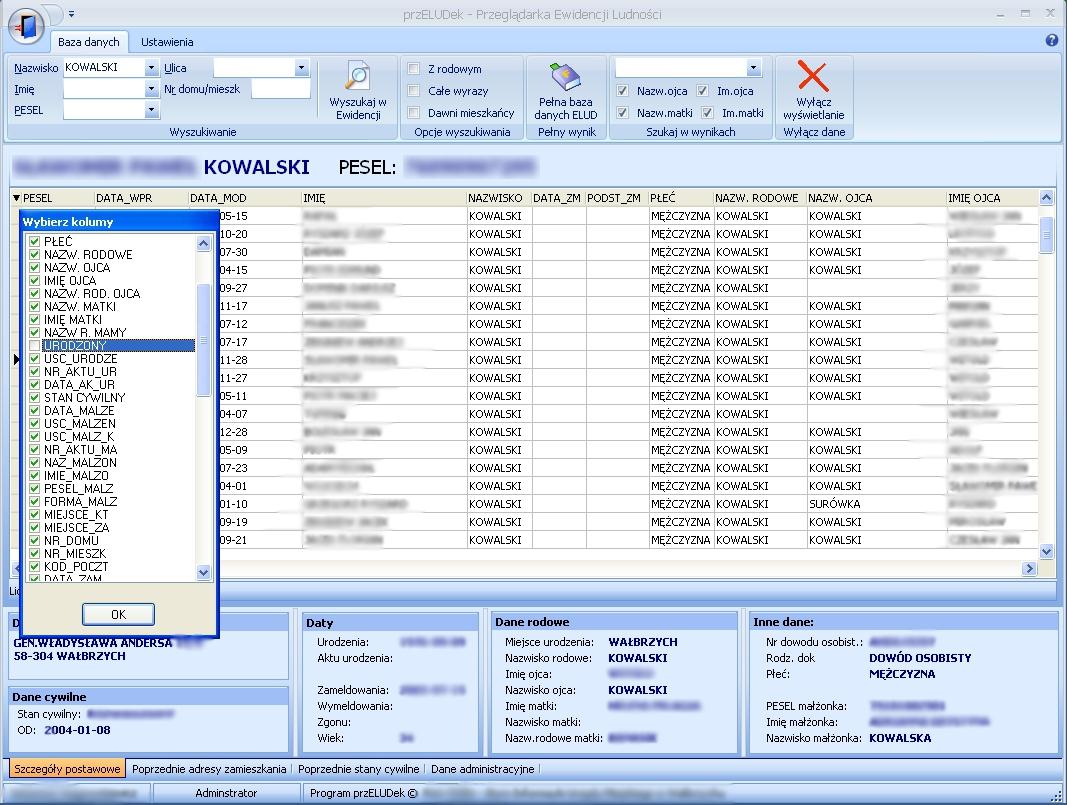Click the NAZW. RODOWE column header
1067x805 pixels.
coord(759,198)
